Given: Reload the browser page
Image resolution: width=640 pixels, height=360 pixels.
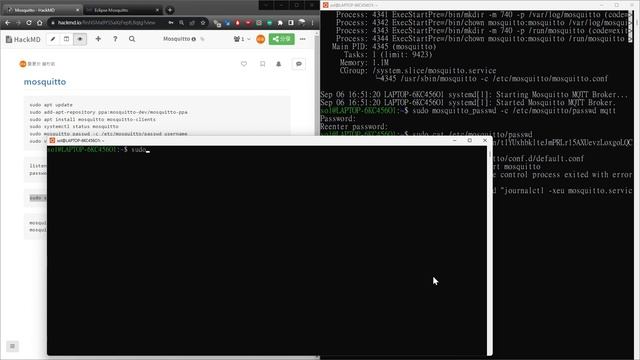Looking at the screenshot, I should pyautogui.click(x=29, y=22).
